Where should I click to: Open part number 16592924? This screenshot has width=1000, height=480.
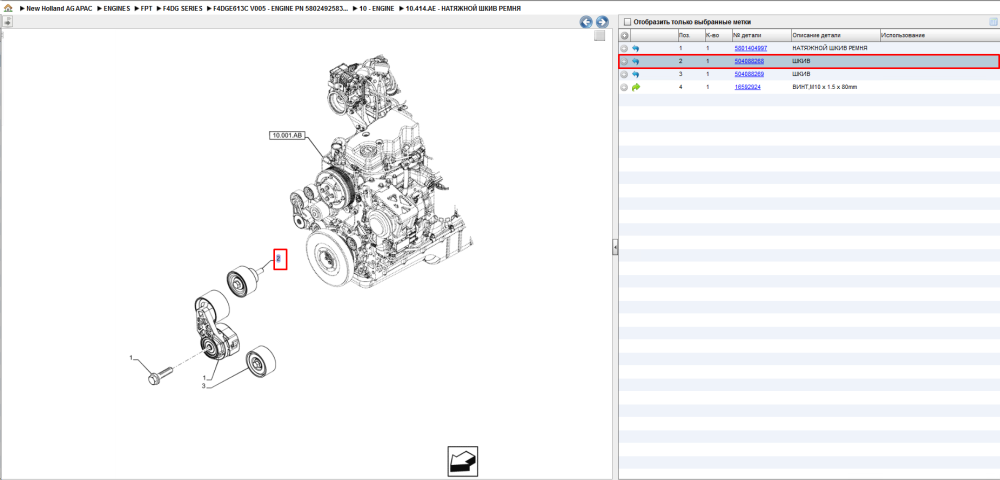point(747,87)
